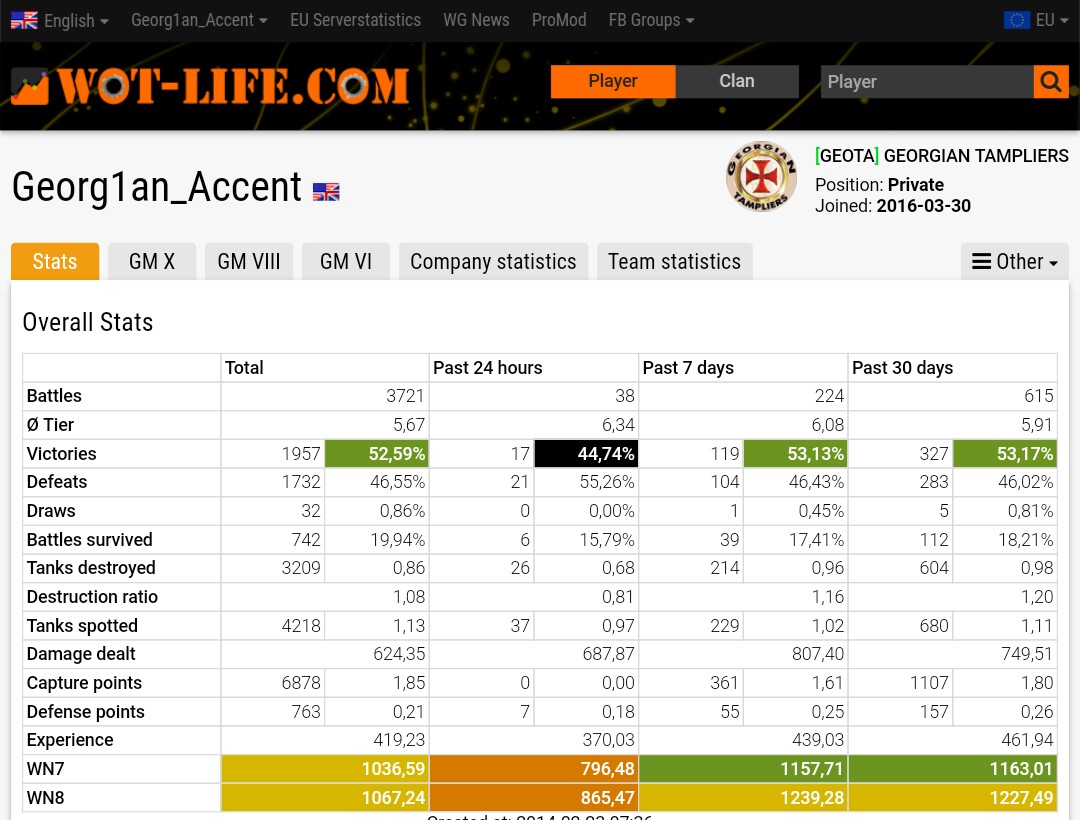The image size is (1080, 820).
Task: Select the Stats tab
Action: pos(55,262)
